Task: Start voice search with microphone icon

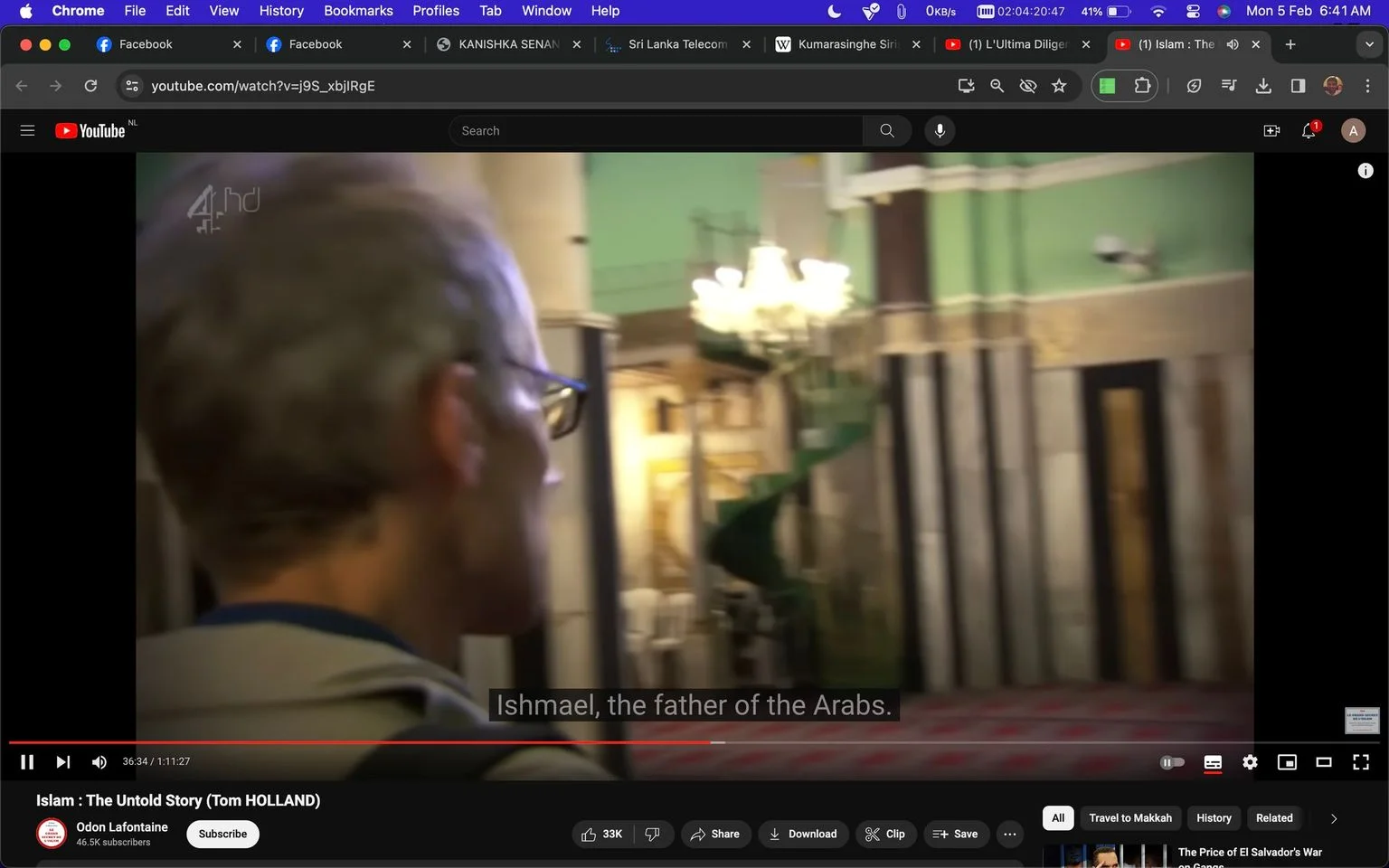Action: click(940, 131)
